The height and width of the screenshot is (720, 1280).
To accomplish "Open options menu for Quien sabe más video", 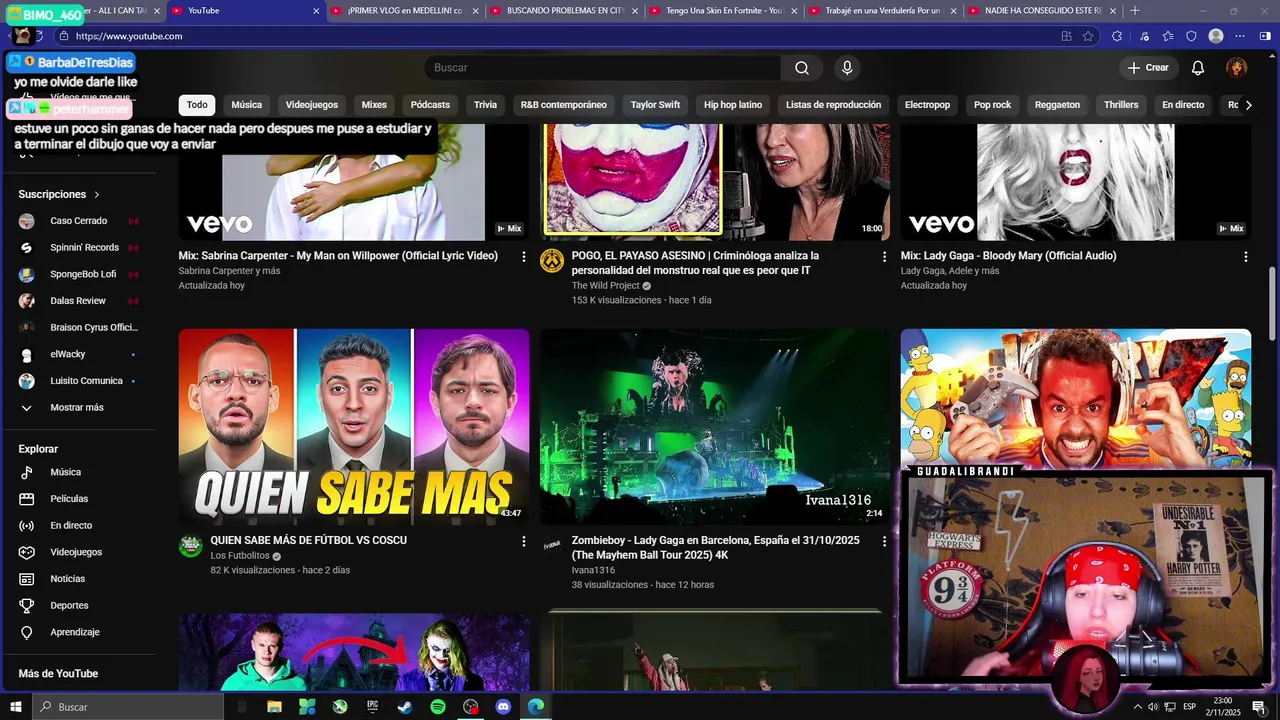I will 523,541.
